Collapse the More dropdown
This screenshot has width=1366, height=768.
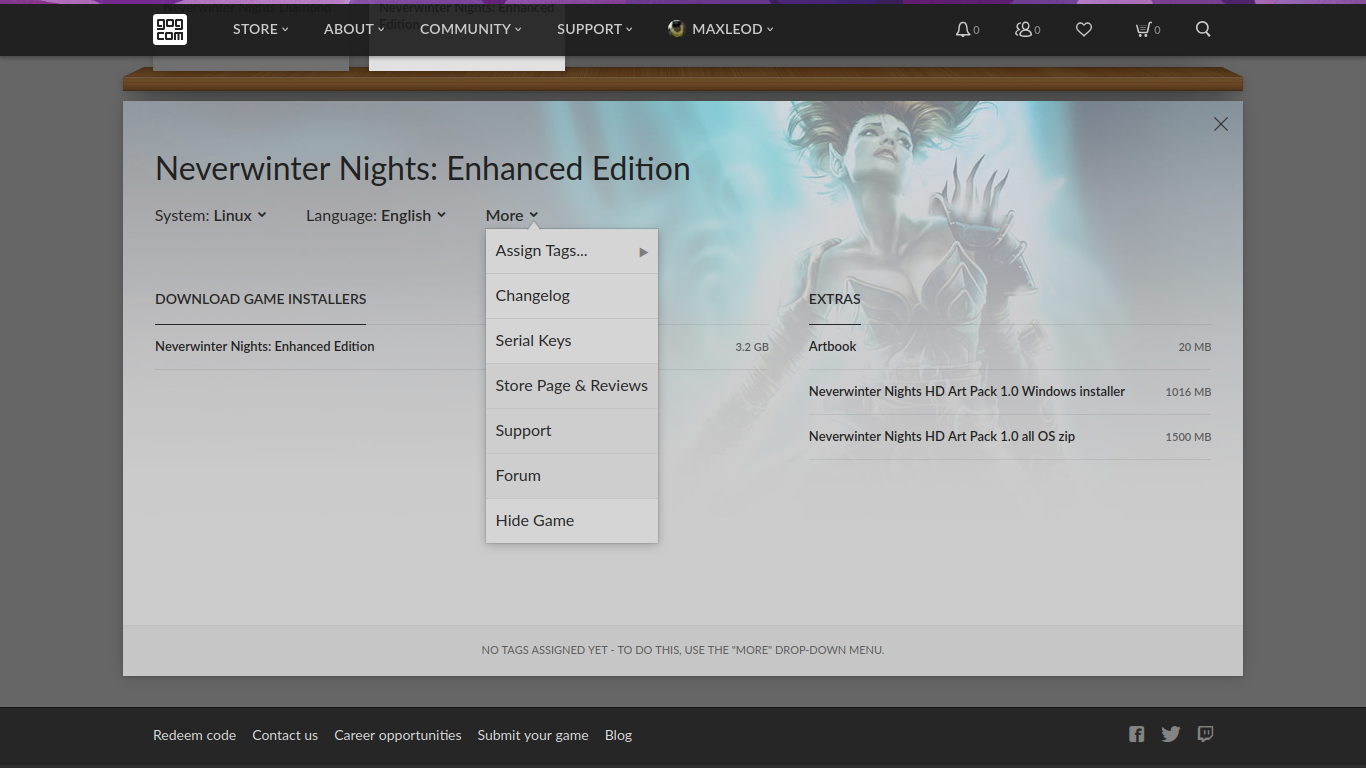[512, 215]
